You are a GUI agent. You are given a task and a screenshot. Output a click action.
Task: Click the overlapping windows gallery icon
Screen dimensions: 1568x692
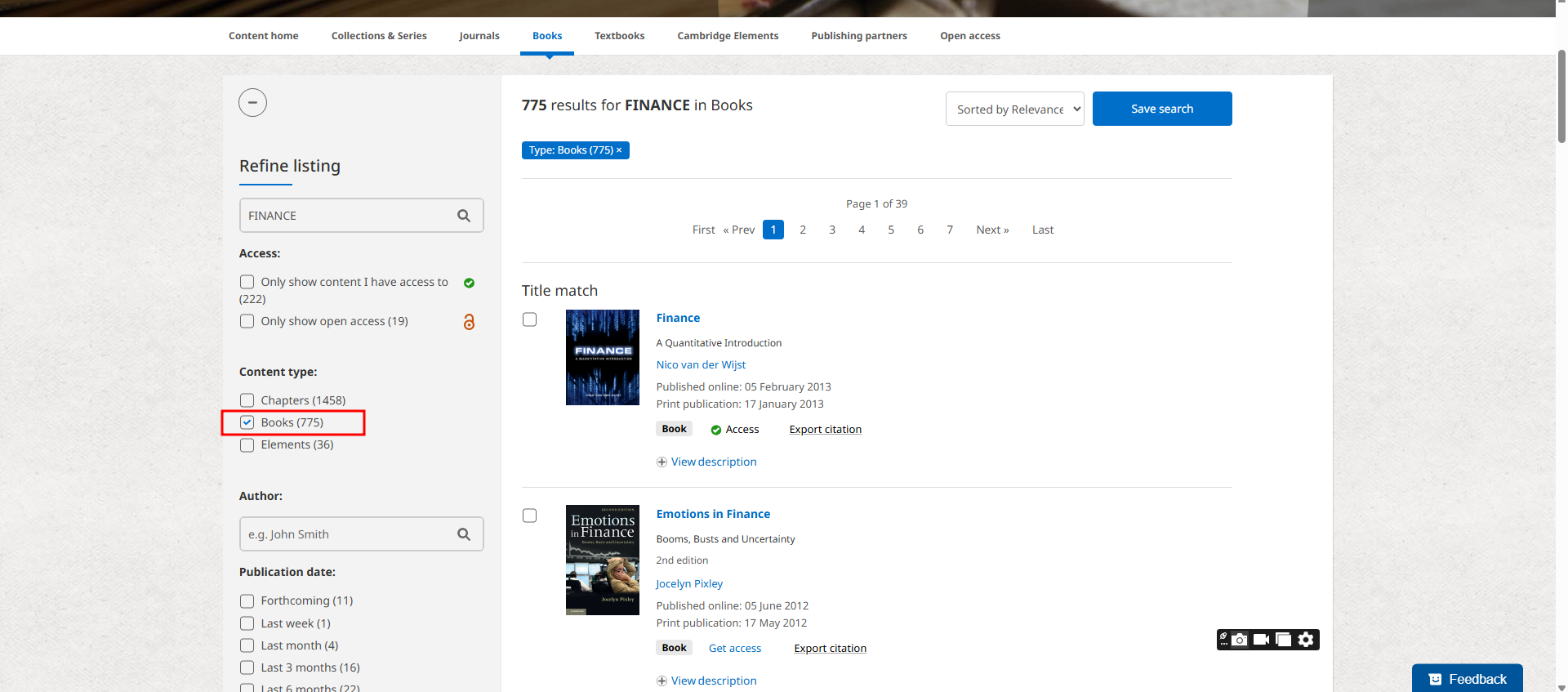1283,640
